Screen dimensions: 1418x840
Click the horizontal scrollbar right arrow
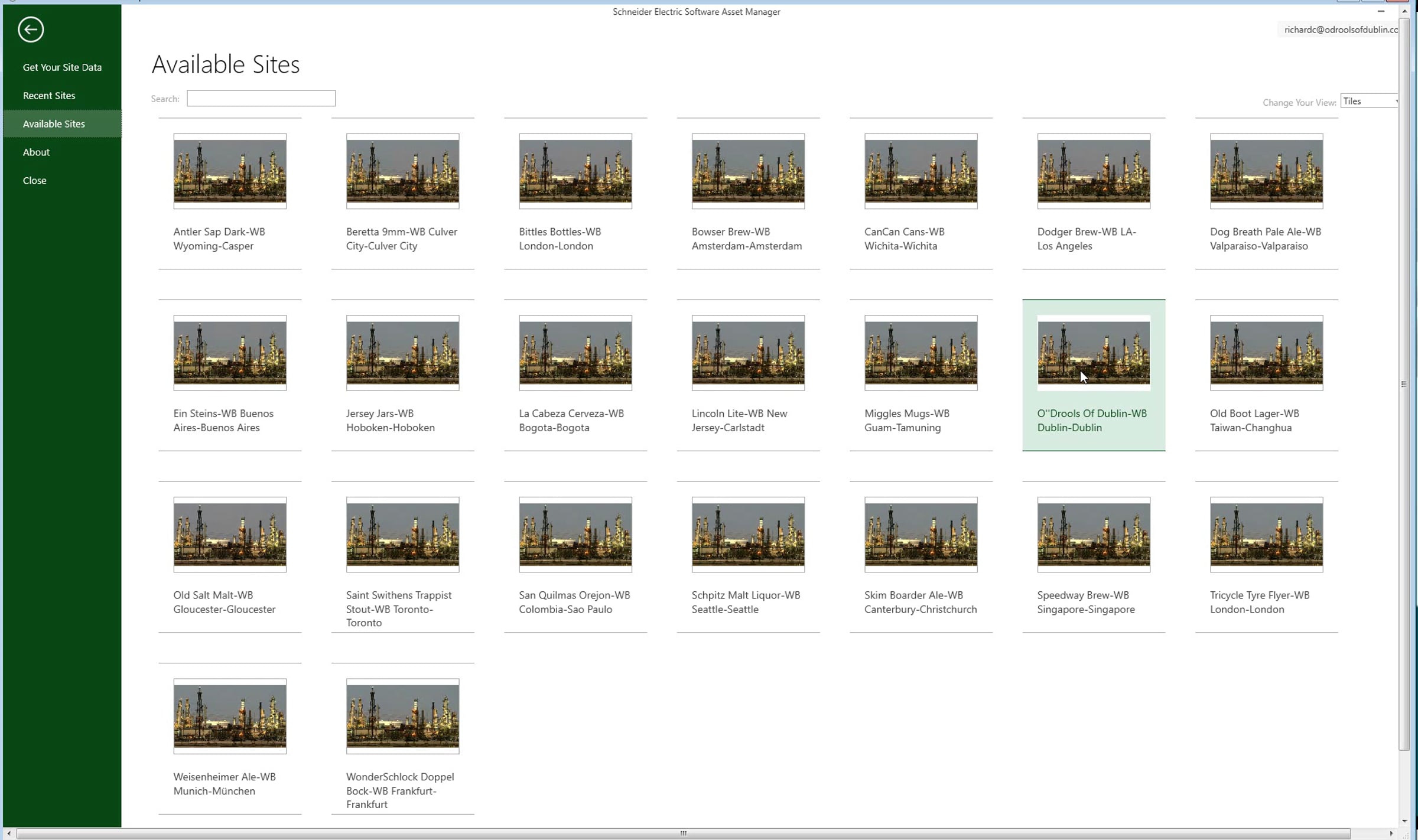1391,834
